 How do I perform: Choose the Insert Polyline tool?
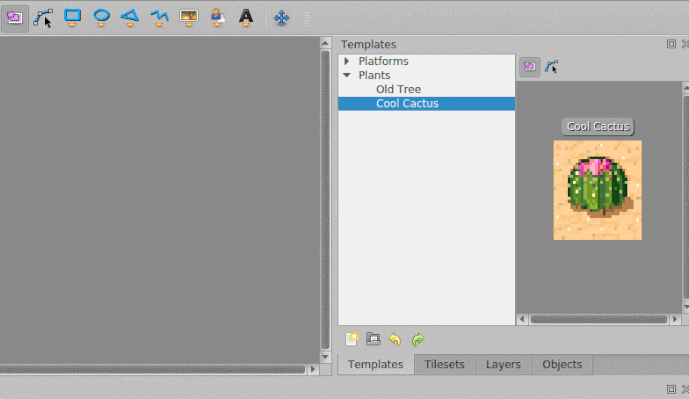(159, 18)
